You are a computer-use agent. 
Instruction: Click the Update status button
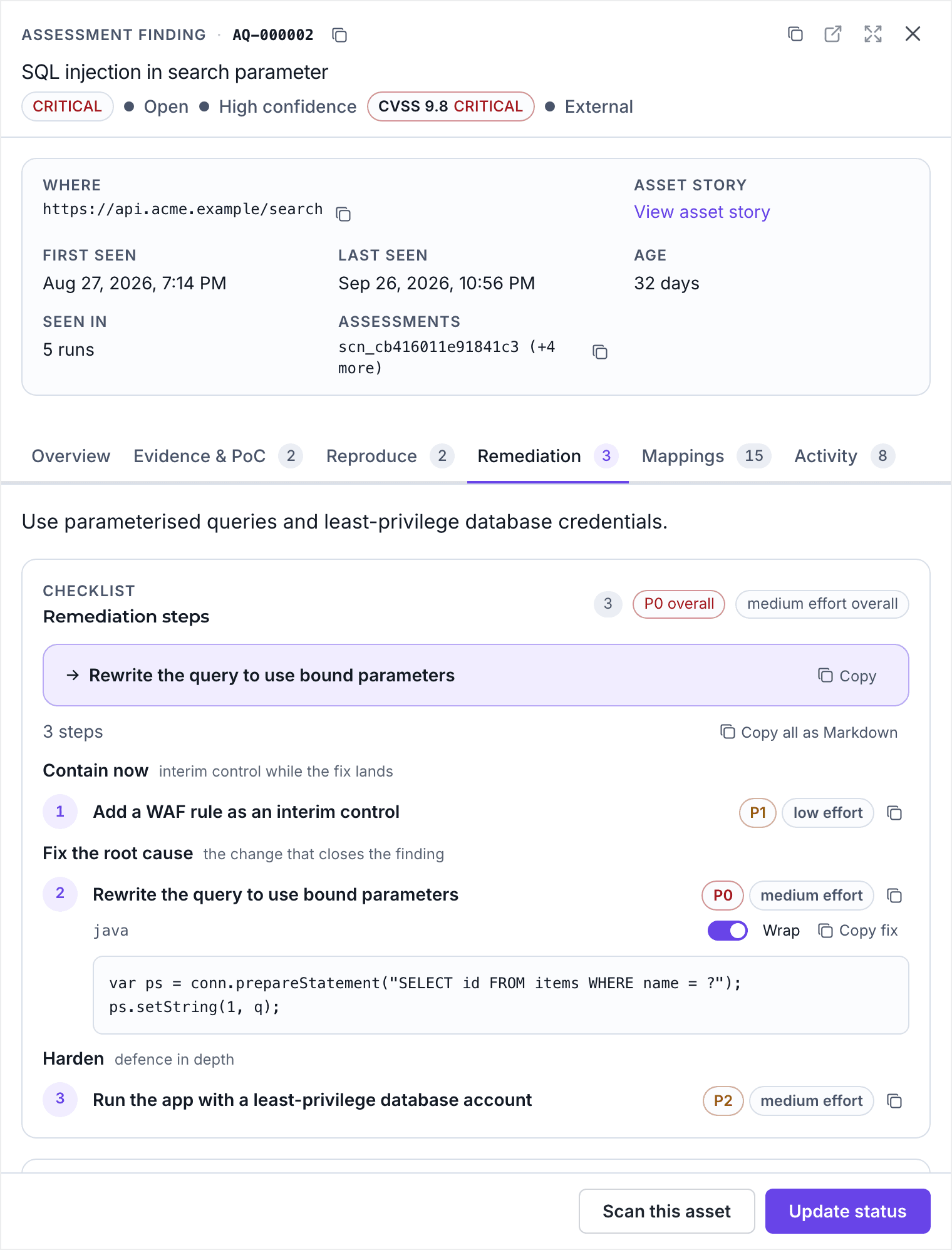848,1211
